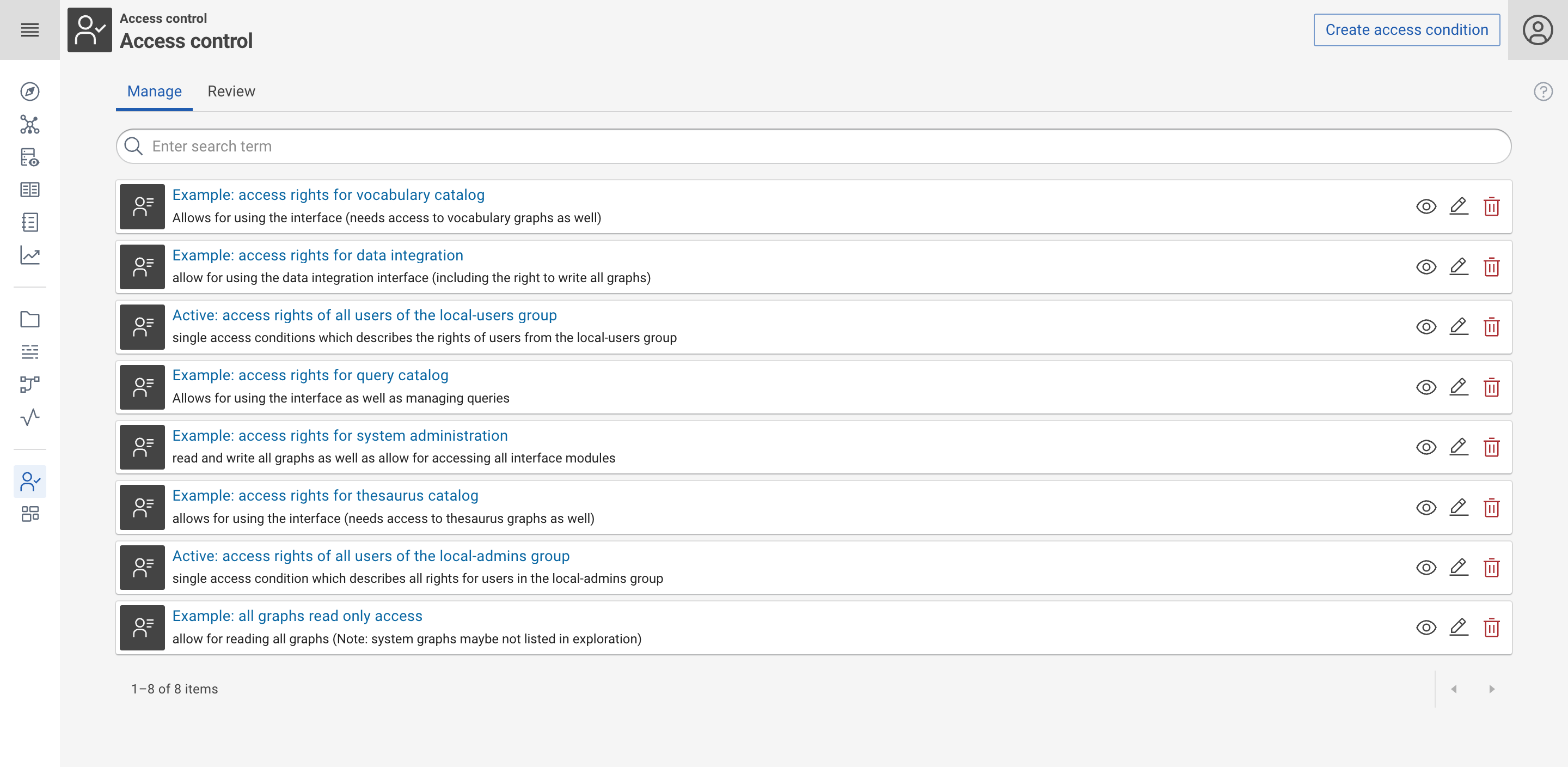The height and width of the screenshot is (767, 1568).
Task: Open Example: access rights for query catalog
Action: click(310, 375)
